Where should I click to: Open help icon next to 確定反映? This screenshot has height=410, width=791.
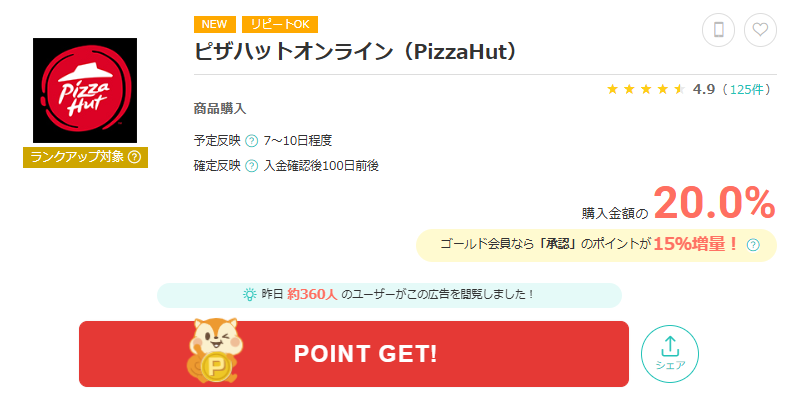251,166
